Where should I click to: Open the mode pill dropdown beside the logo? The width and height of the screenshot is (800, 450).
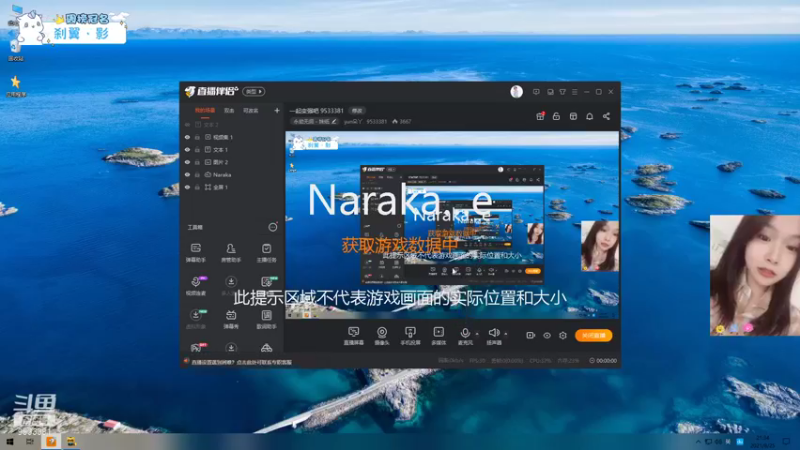pyautogui.click(x=254, y=91)
